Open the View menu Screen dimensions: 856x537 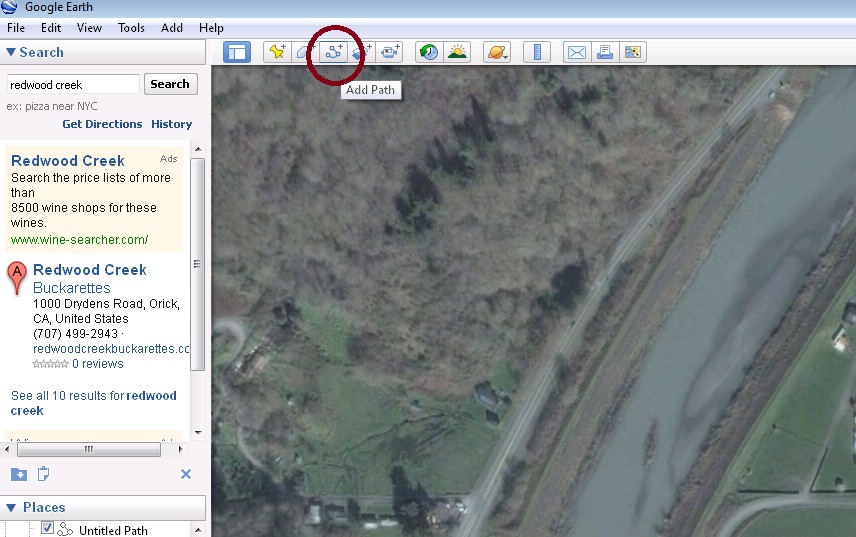pos(89,28)
